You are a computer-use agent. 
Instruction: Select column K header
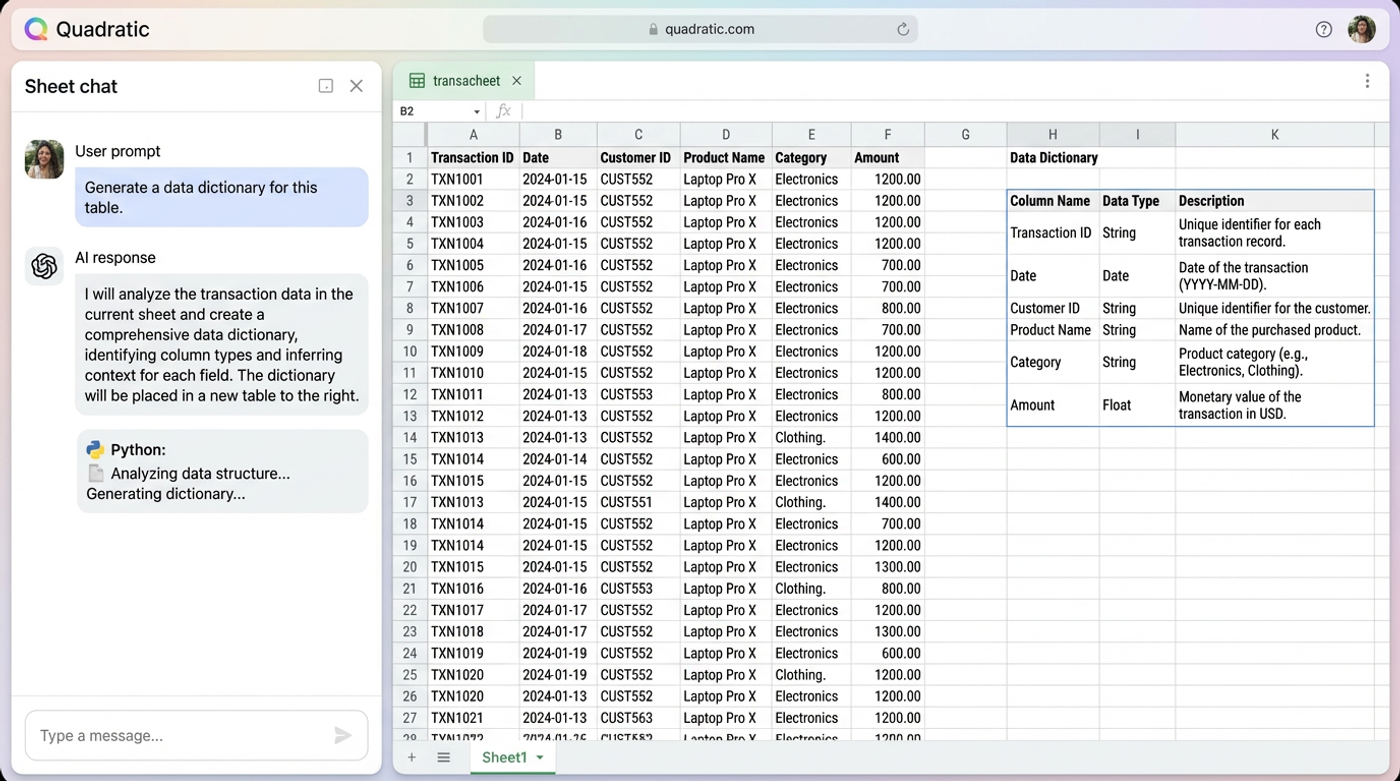pyautogui.click(x=1275, y=135)
